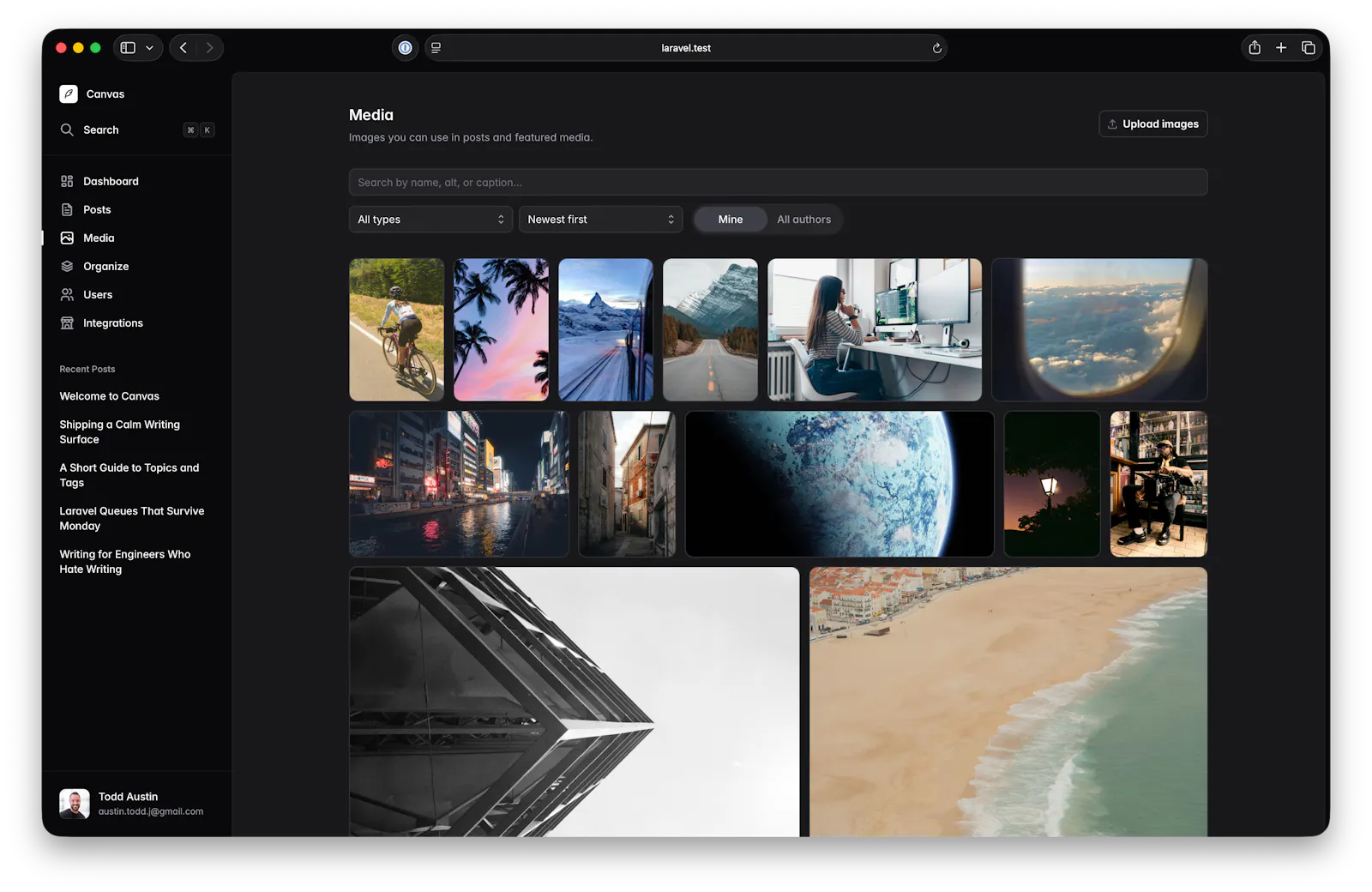1372x892 pixels.
Task: Click the Upload images button
Action: 1153,124
